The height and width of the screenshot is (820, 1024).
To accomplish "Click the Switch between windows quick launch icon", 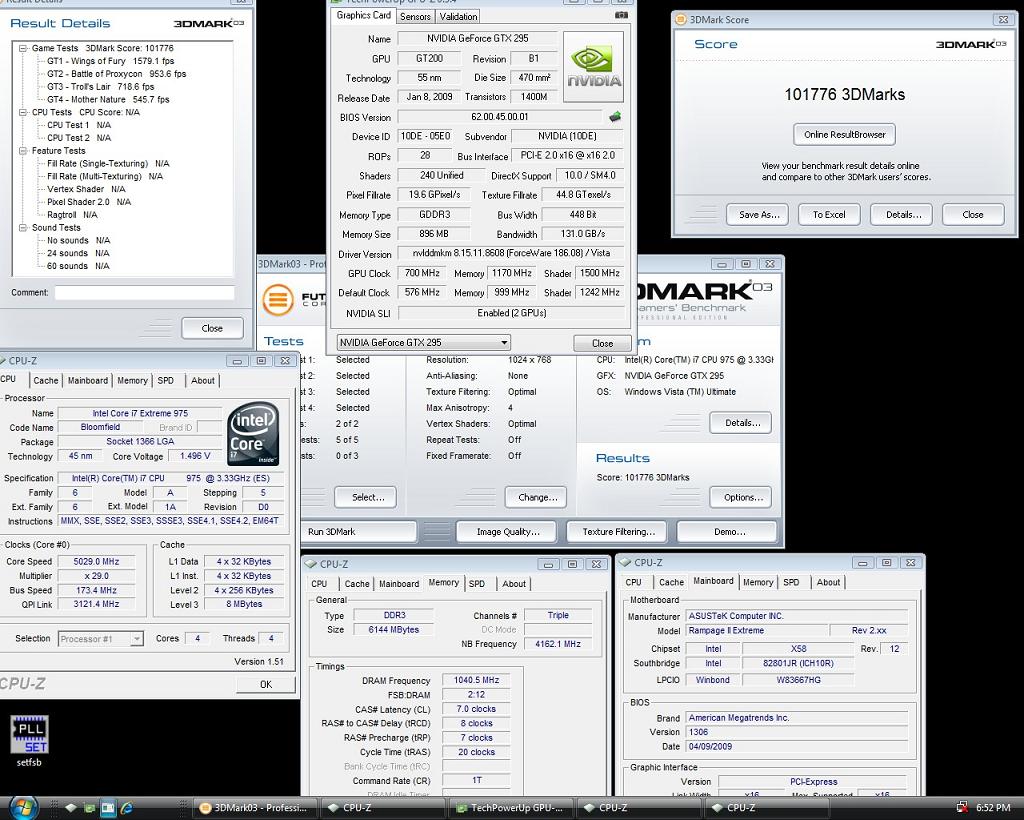I will pyautogui.click(x=107, y=808).
